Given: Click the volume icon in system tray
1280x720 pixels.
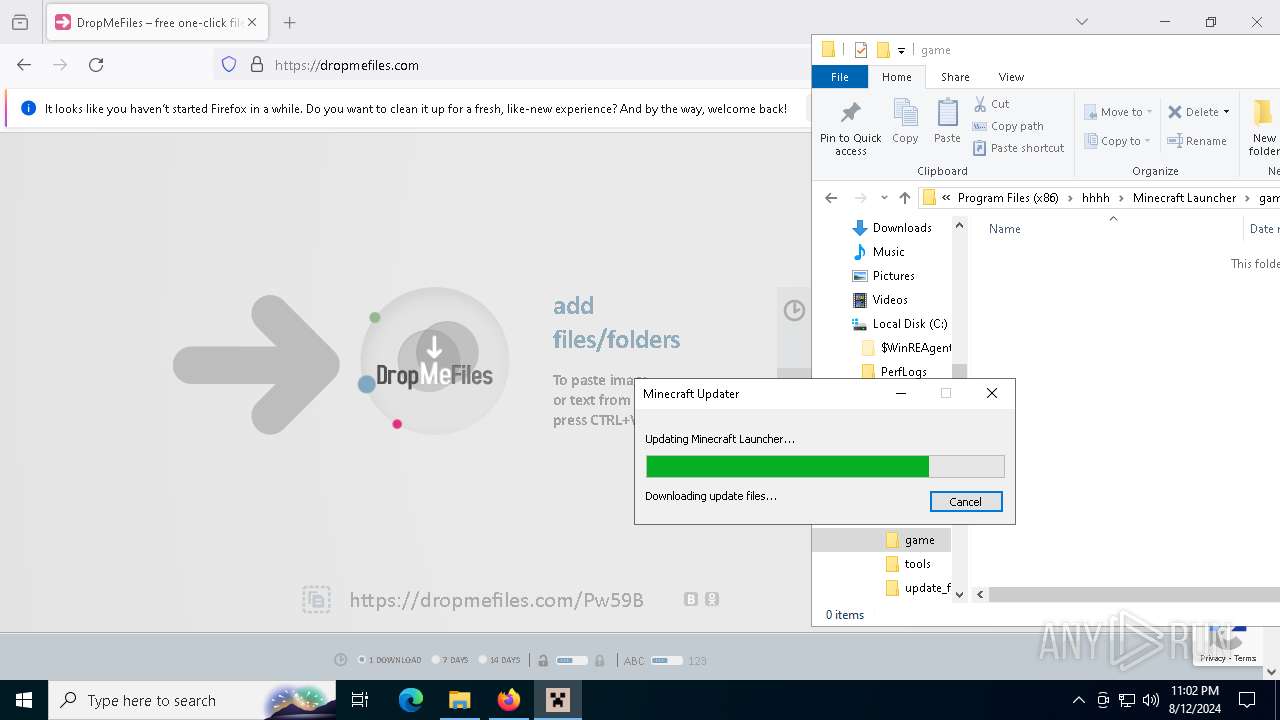Looking at the screenshot, I should [1151, 700].
